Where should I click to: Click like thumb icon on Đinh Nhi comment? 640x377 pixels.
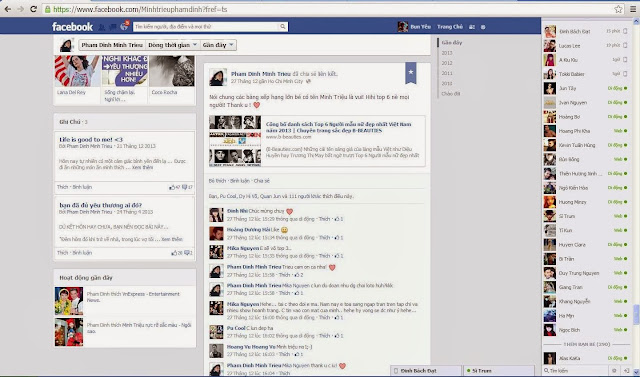pos(337,219)
